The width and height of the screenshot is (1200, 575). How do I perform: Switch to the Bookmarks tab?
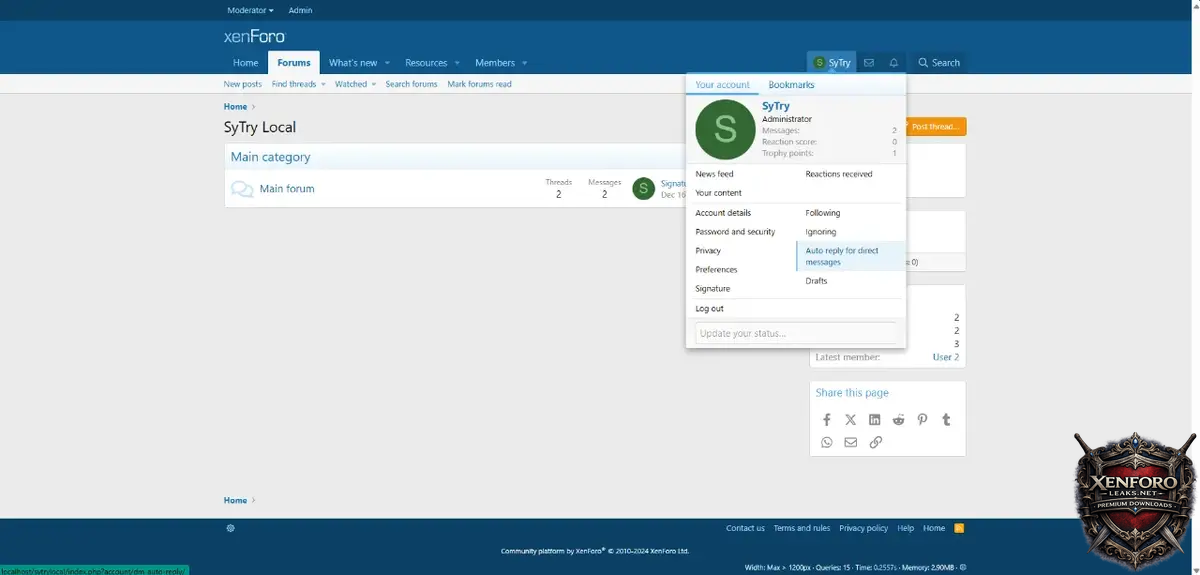click(x=791, y=85)
